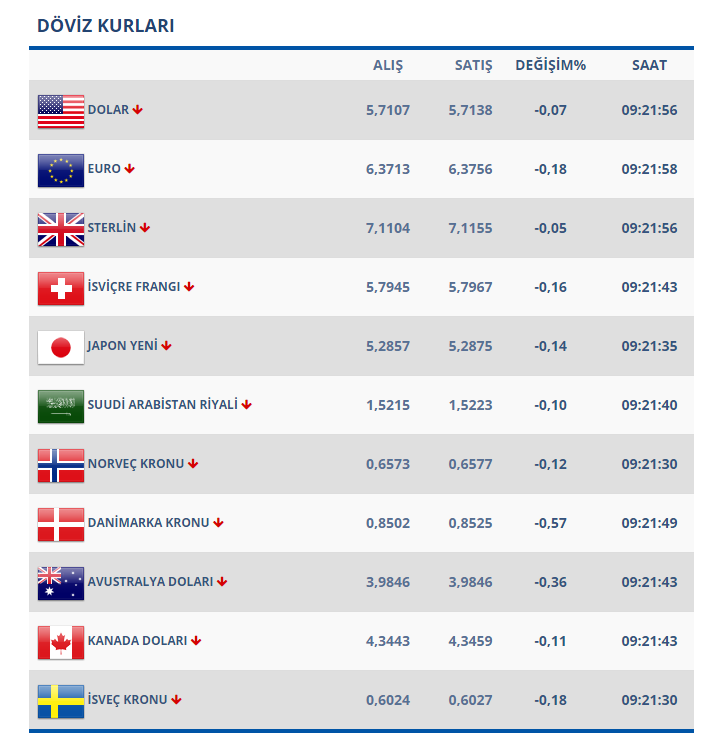Screen dimensions: 701x733
Task: Click the Saudi Arabia flag icon
Action: click(x=60, y=406)
